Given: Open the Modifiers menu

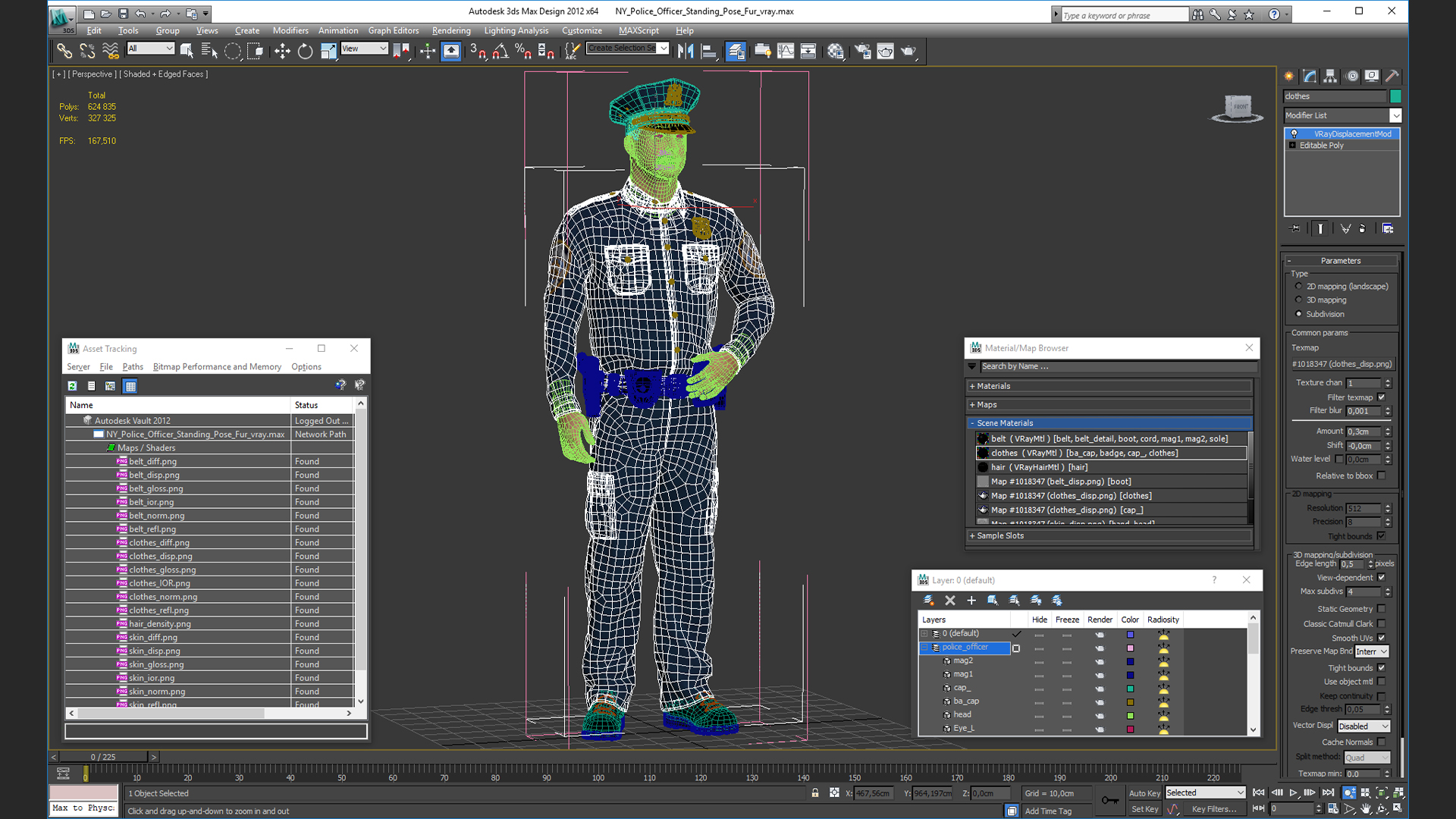Looking at the screenshot, I should [x=290, y=30].
